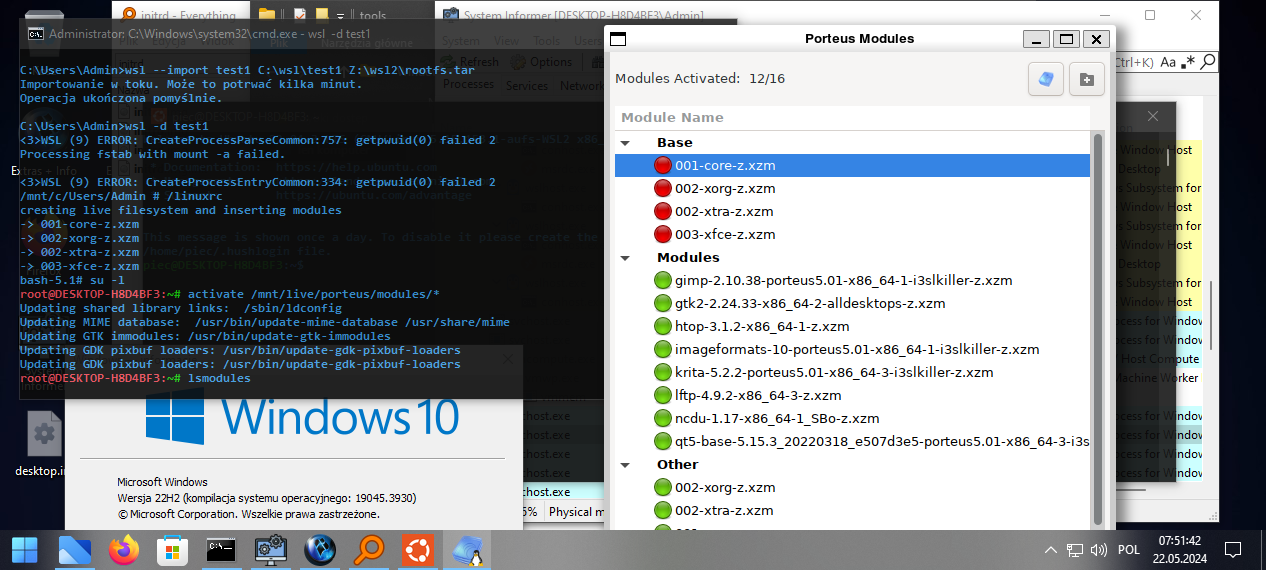1266x570 pixels.
Task: Show hidden system tray icons
Action: pyautogui.click(x=1050, y=550)
